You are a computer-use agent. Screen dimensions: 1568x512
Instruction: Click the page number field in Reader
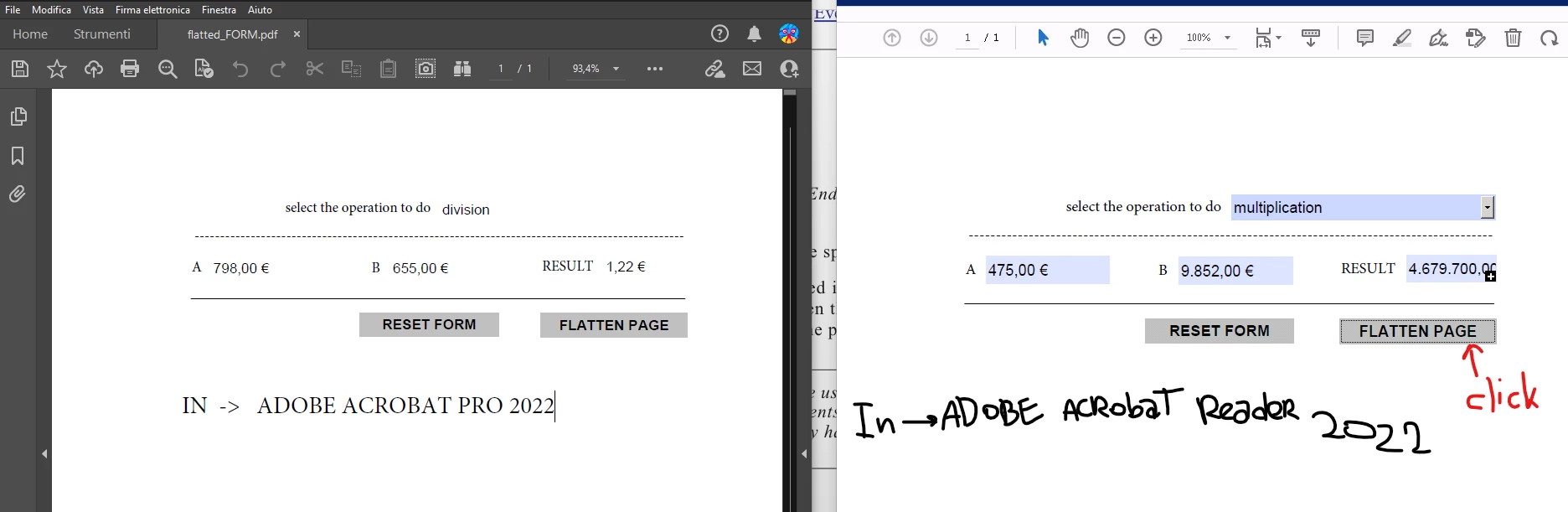(x=967, y=38)
